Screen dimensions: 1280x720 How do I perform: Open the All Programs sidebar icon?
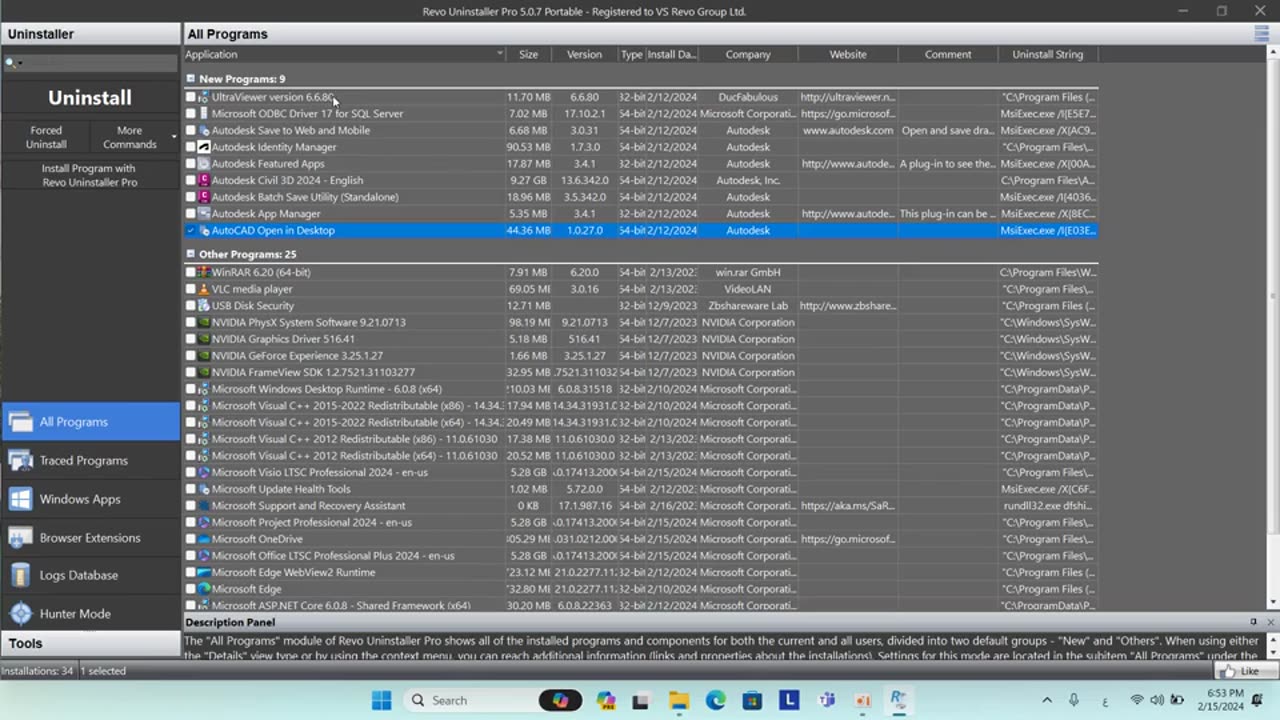click(x=20, y=422)
